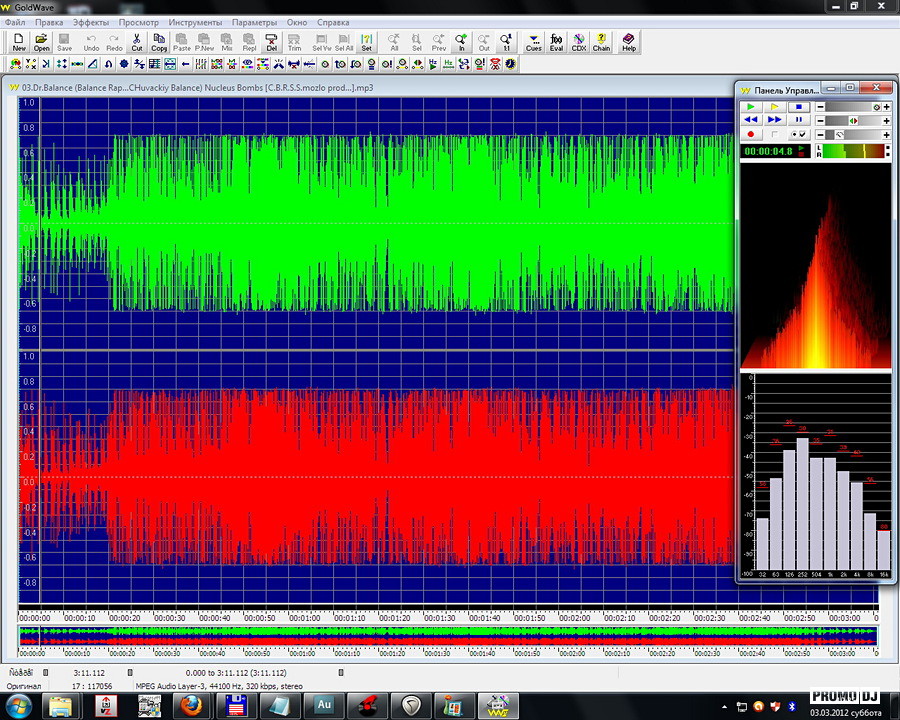This screenshot has width=900, height=720.
Task: Click the Help toolbar button
Action: (628, 42)
